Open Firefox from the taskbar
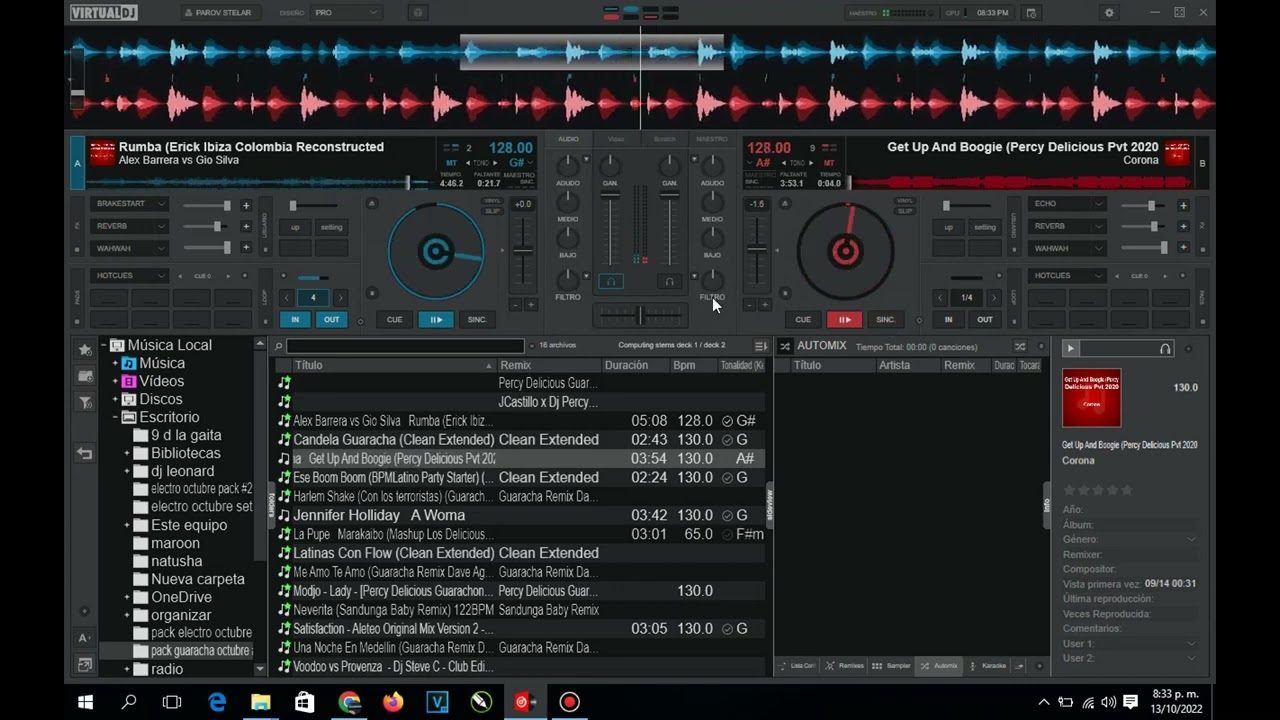The width and height of the screenshot is (1280, 720). click(393, 702)
